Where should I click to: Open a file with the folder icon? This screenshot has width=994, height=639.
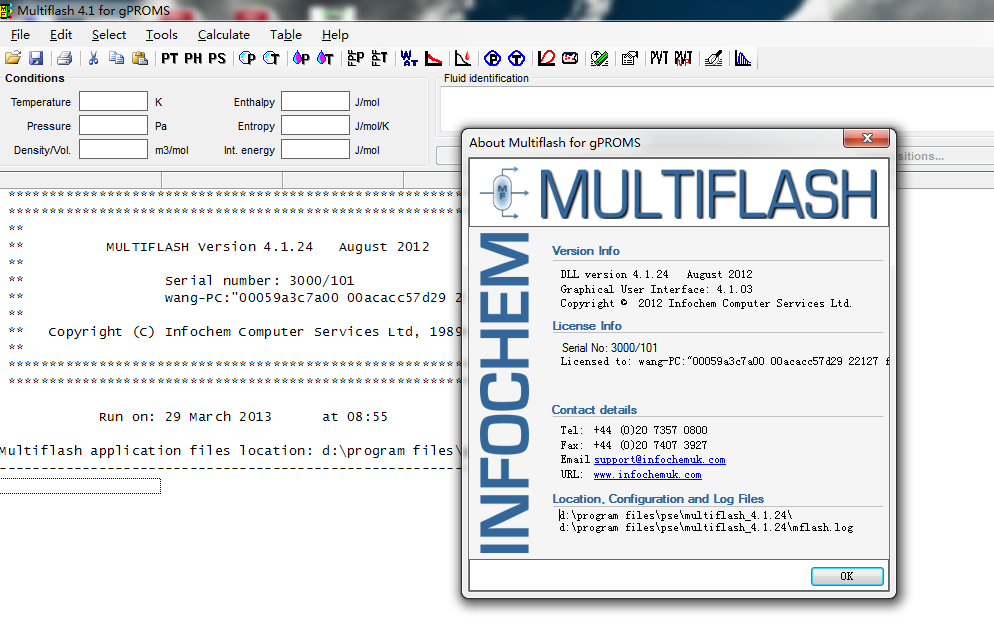[x=13, y=58]
